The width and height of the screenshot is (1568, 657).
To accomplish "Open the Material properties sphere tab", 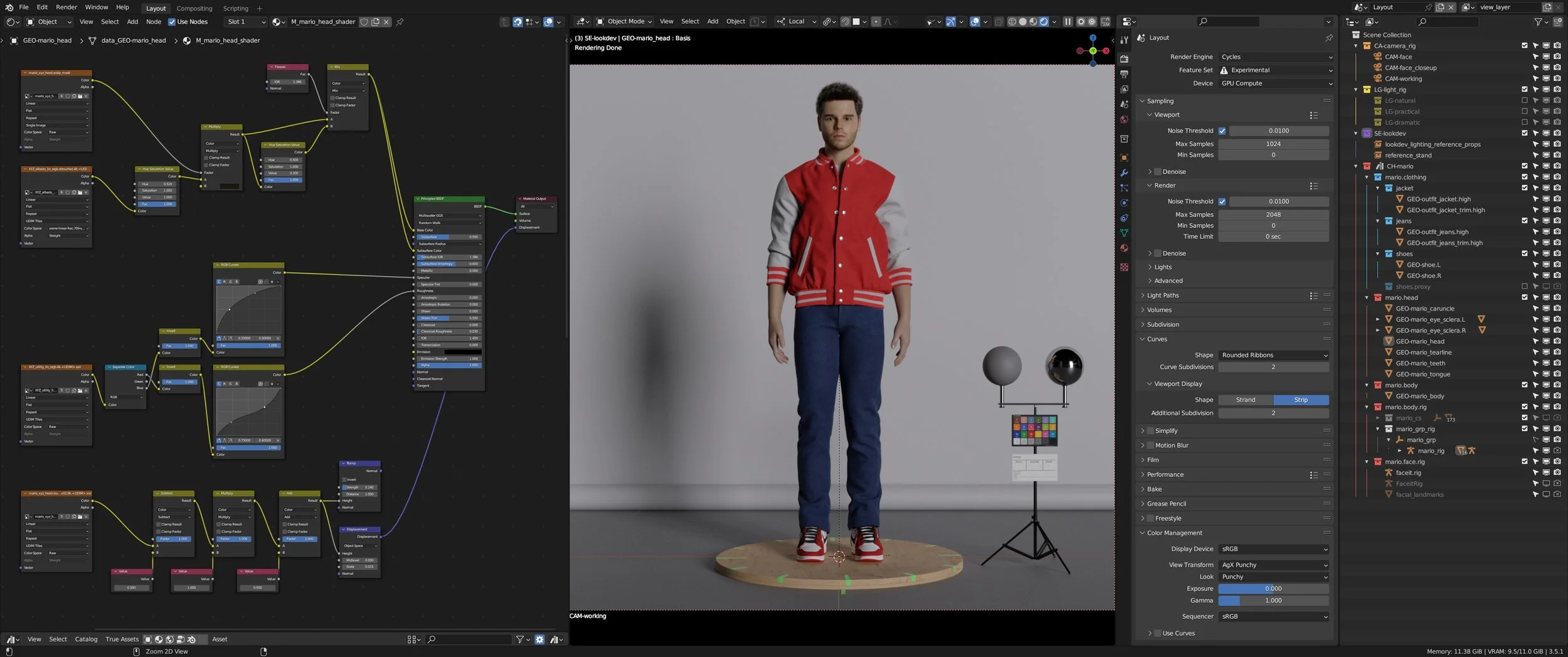I will click(x=1124, y=248).
